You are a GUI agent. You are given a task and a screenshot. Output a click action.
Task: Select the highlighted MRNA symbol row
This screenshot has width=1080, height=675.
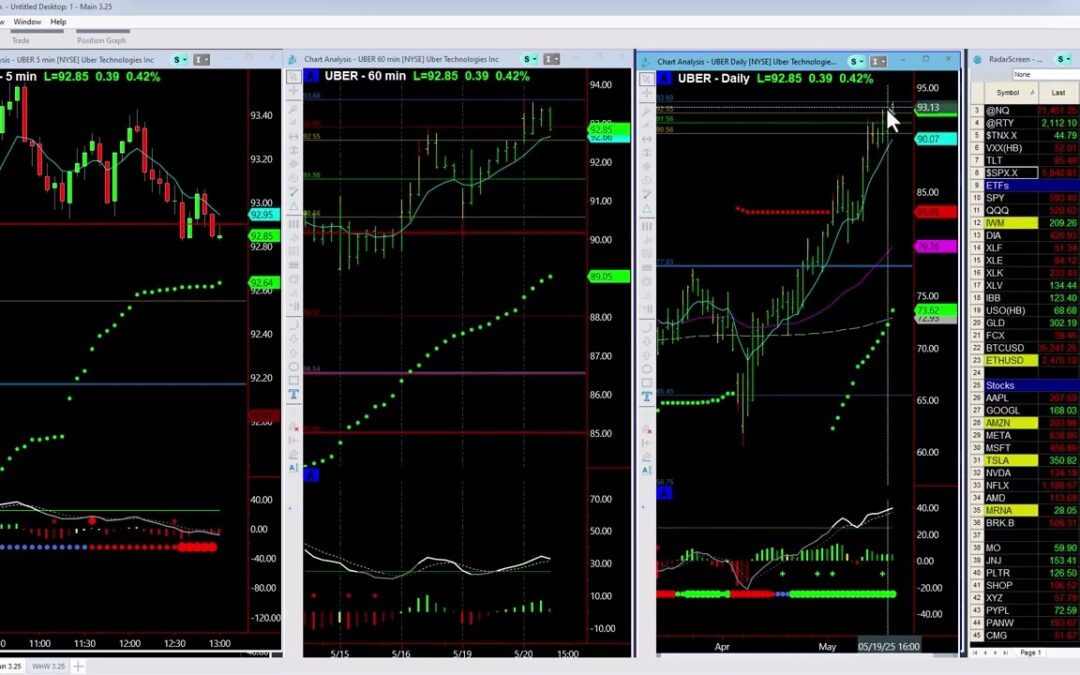click(x=1025, y=510)
